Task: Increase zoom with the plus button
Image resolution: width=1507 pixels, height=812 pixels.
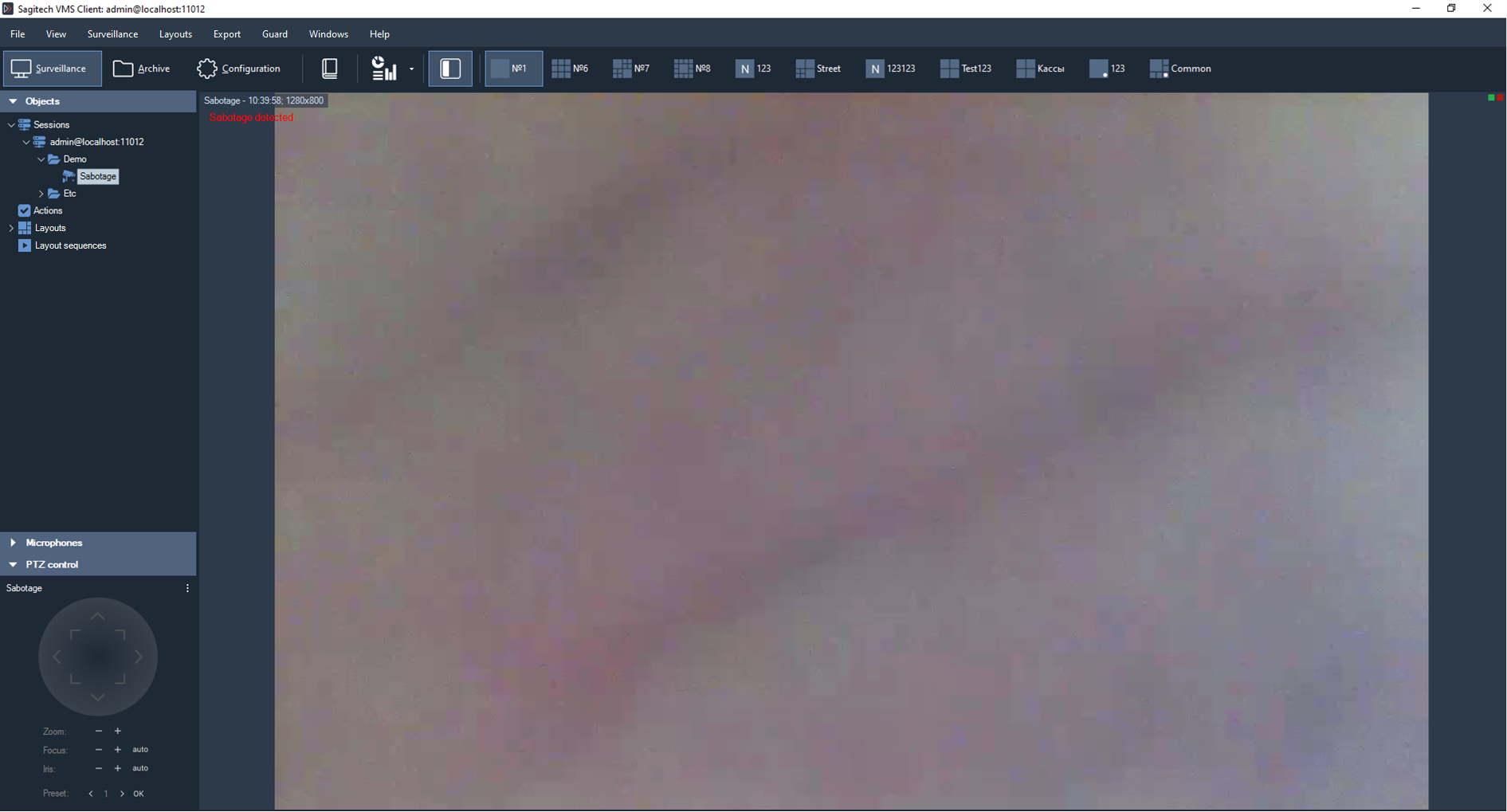Action: [x=118, y=732]
